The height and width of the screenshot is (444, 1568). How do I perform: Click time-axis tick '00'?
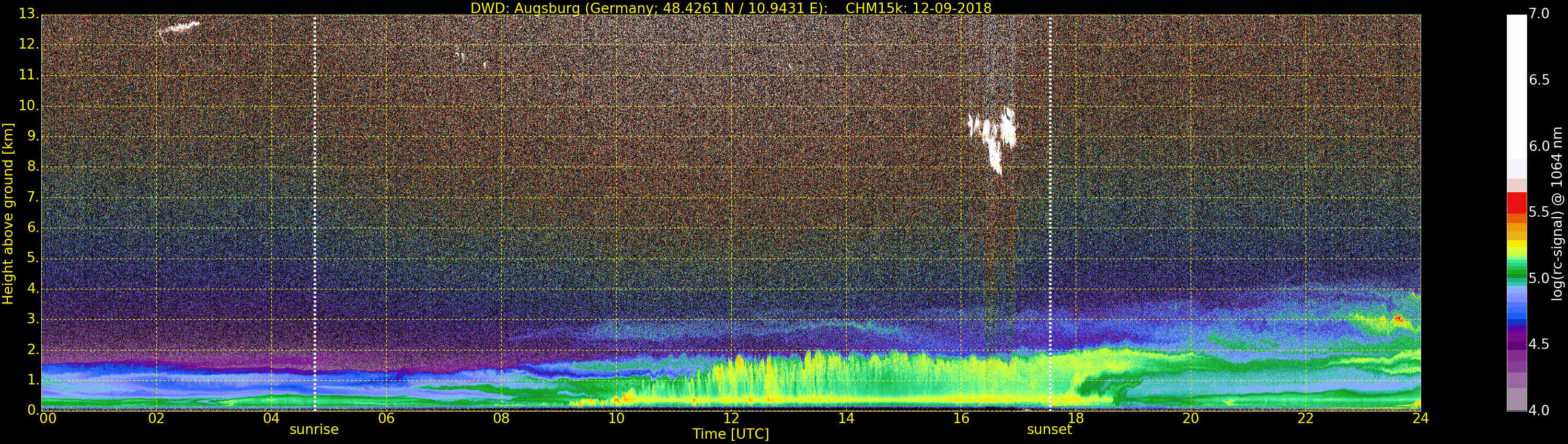click(x=48, y=418)
